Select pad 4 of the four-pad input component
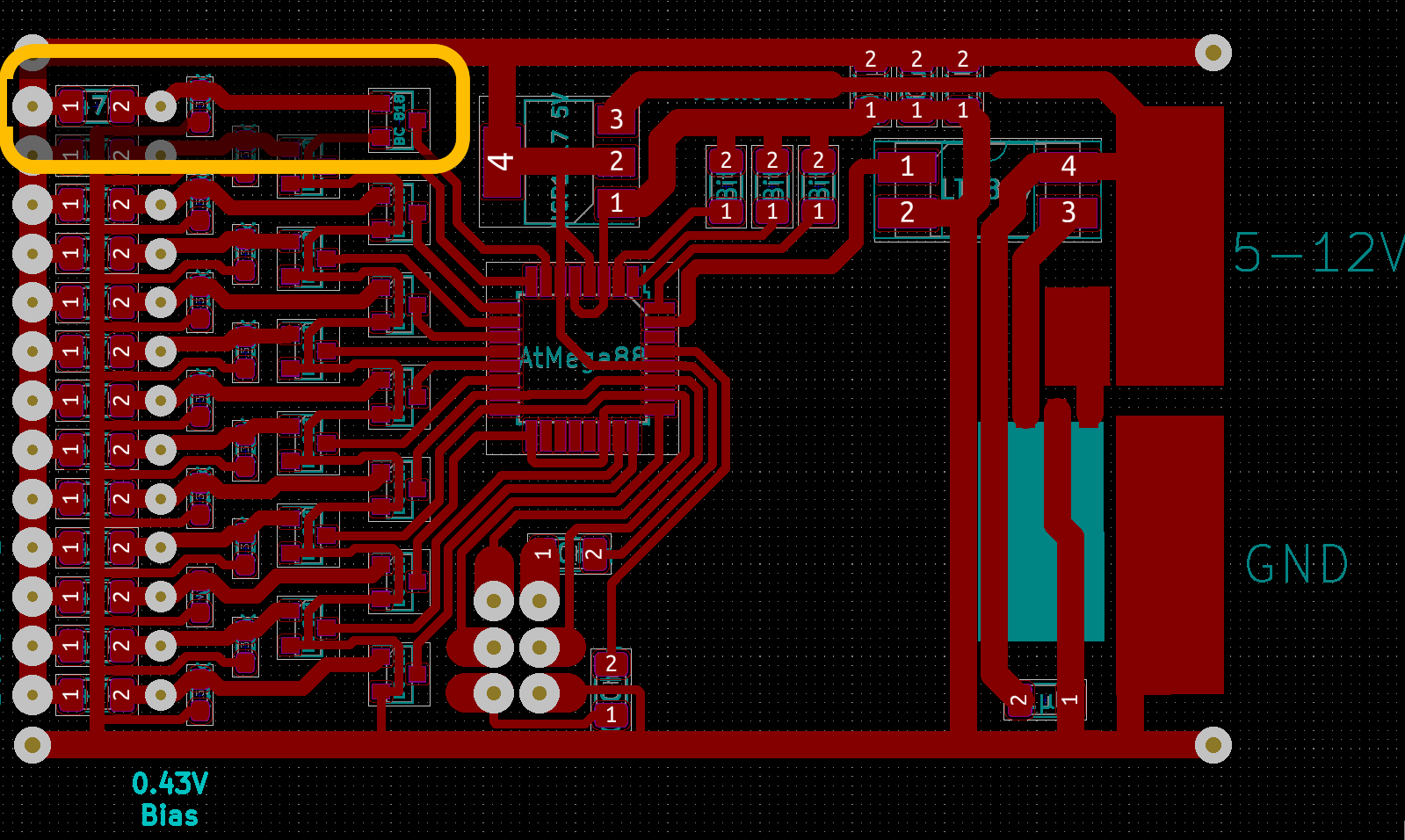1405x840 pixels. 1068,166
